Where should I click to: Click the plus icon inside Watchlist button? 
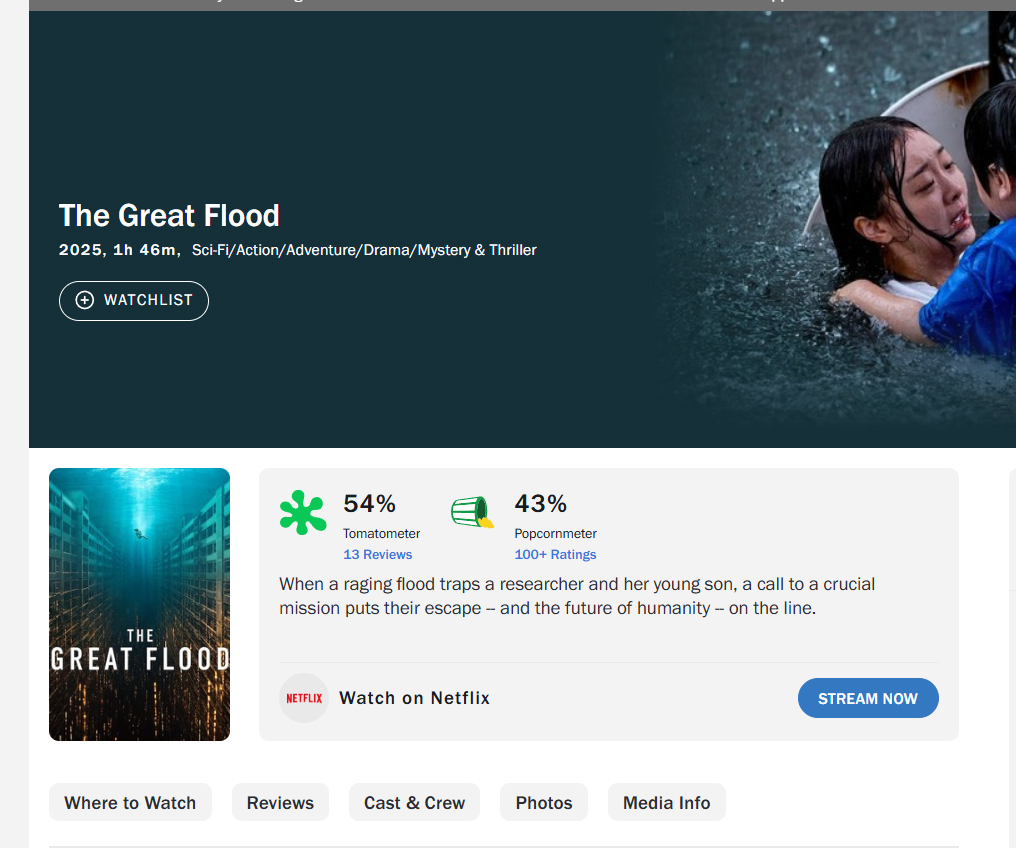pos(85,300)
